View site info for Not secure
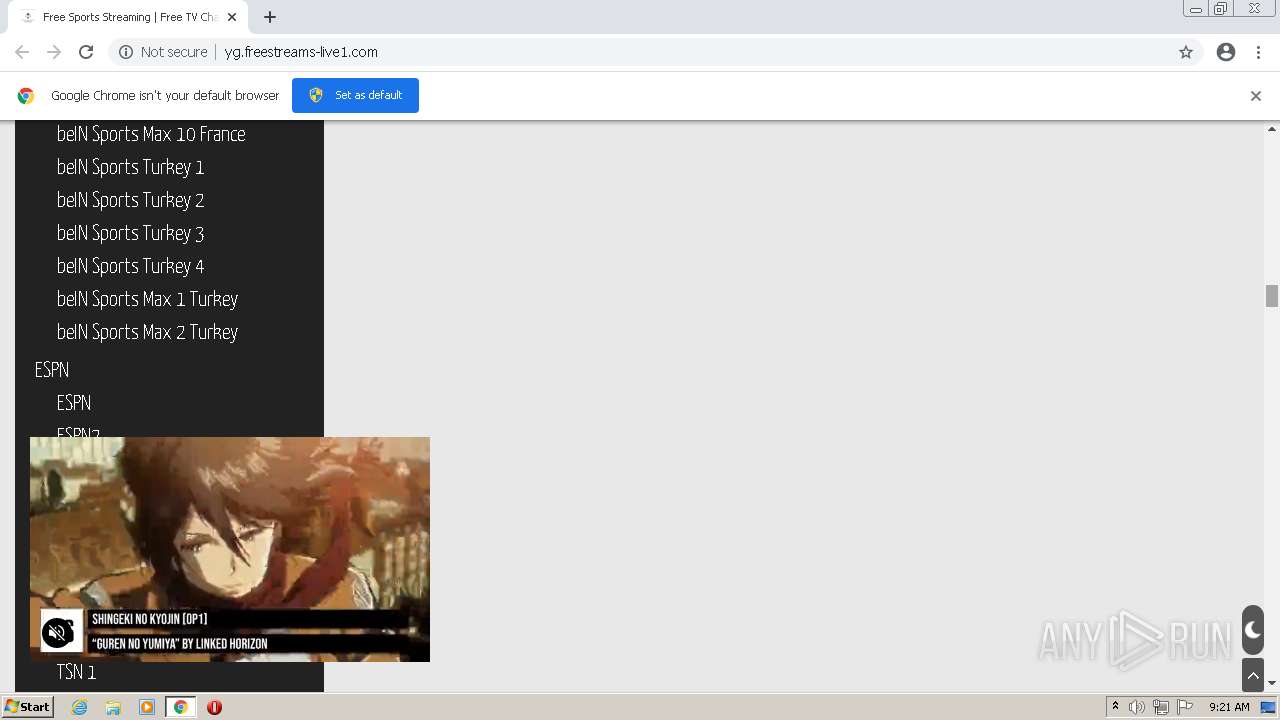Viewport: 1280px width, 720px height. tap(163, 52)
